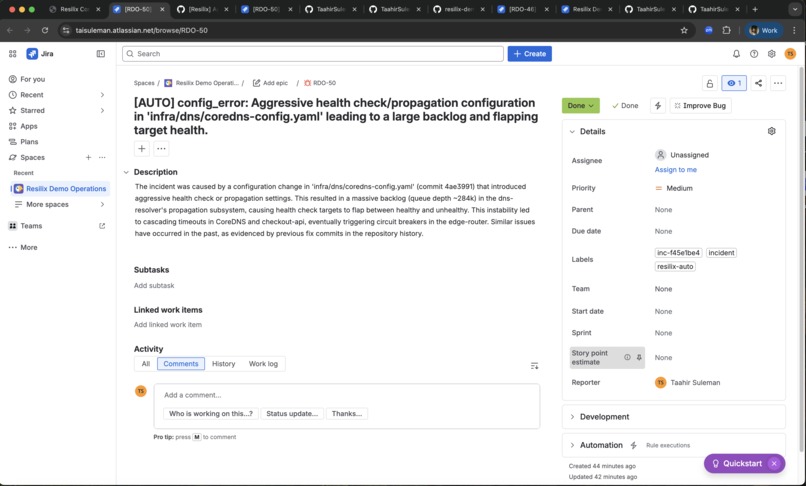Viewport: 806px width, 486px height.
Task: Switch to the History tab
Action: pyautogui.click(x=223, y=364)
